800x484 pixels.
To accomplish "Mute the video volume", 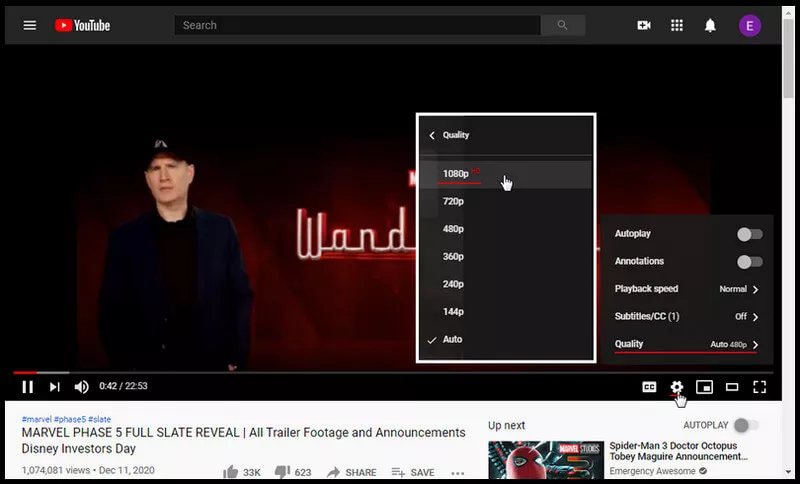I will 82,387.
